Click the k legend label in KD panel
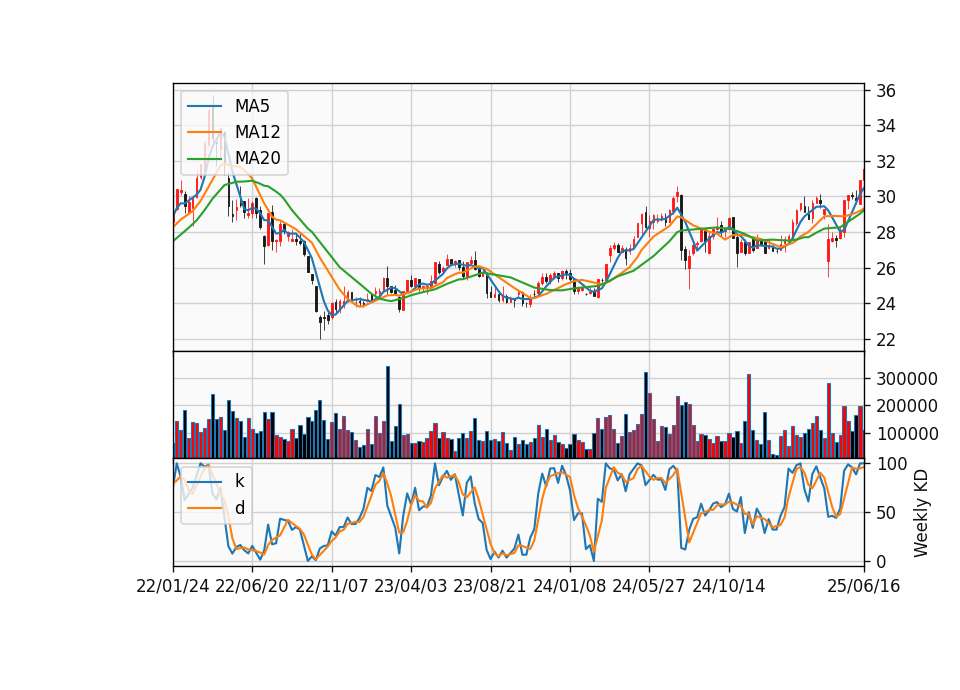The width and height of the screenshot is (960, 690). (x=239, y=481)
